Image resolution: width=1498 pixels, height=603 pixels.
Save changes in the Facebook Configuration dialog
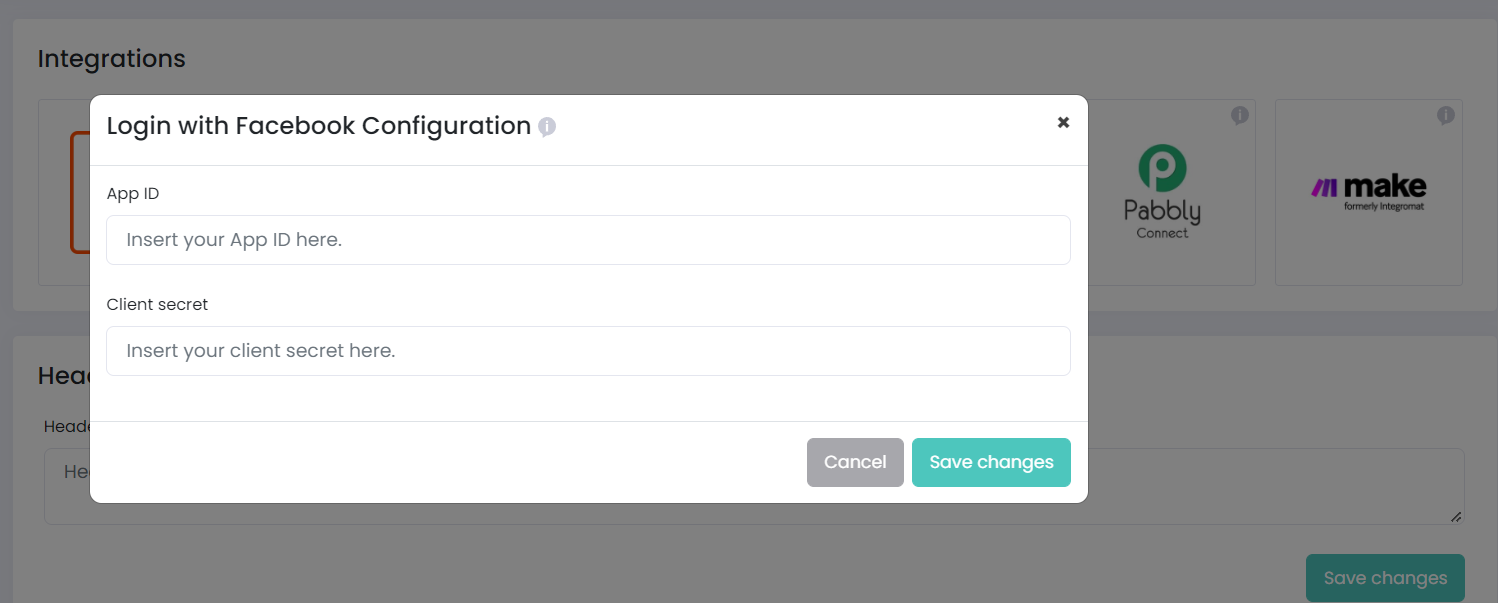click(x=991, y=462)
